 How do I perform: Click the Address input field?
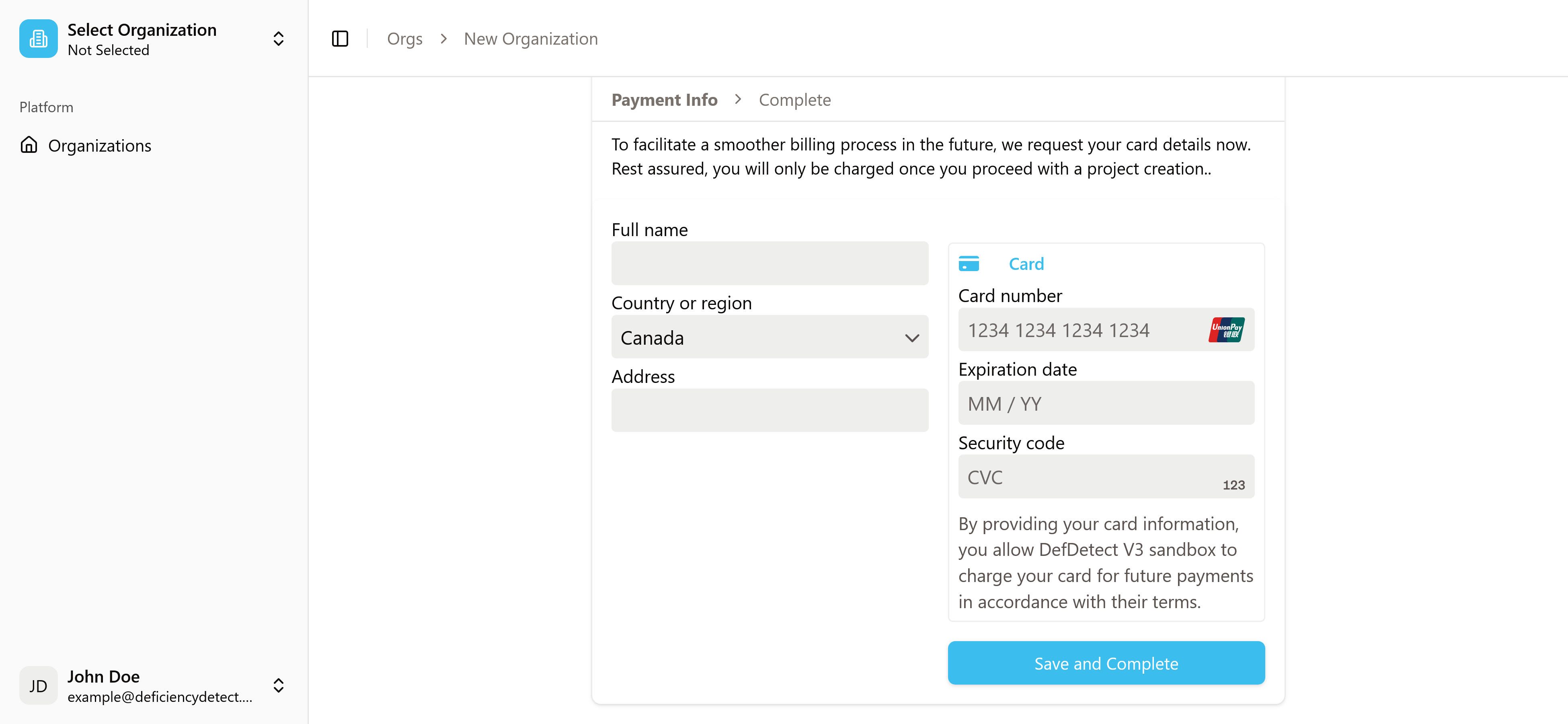[770, 410]
